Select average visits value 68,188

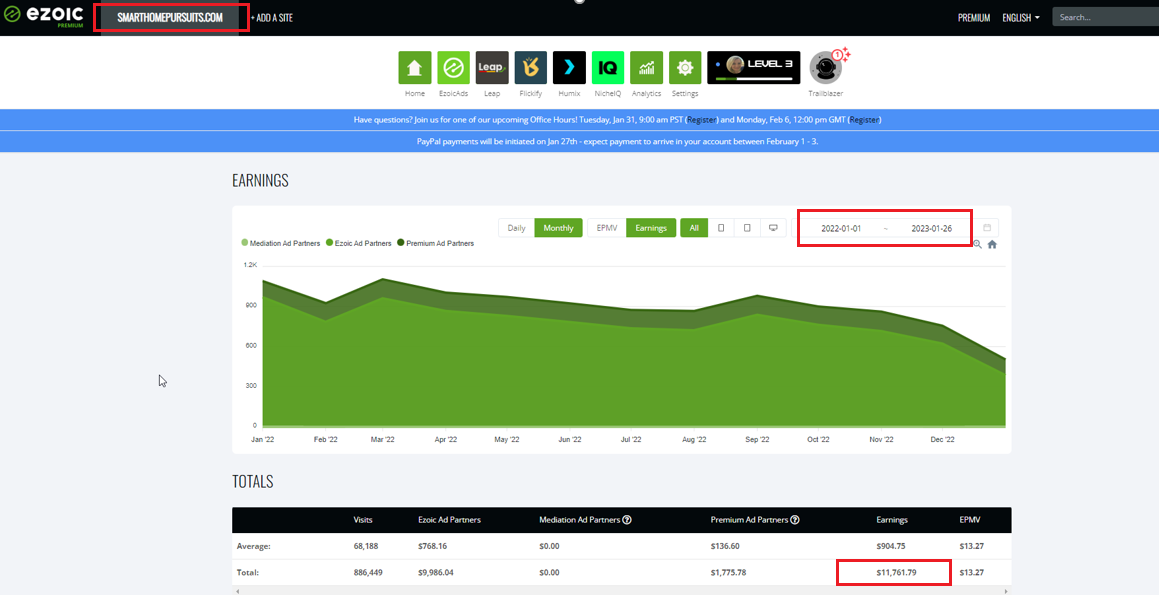pos(366,546)
